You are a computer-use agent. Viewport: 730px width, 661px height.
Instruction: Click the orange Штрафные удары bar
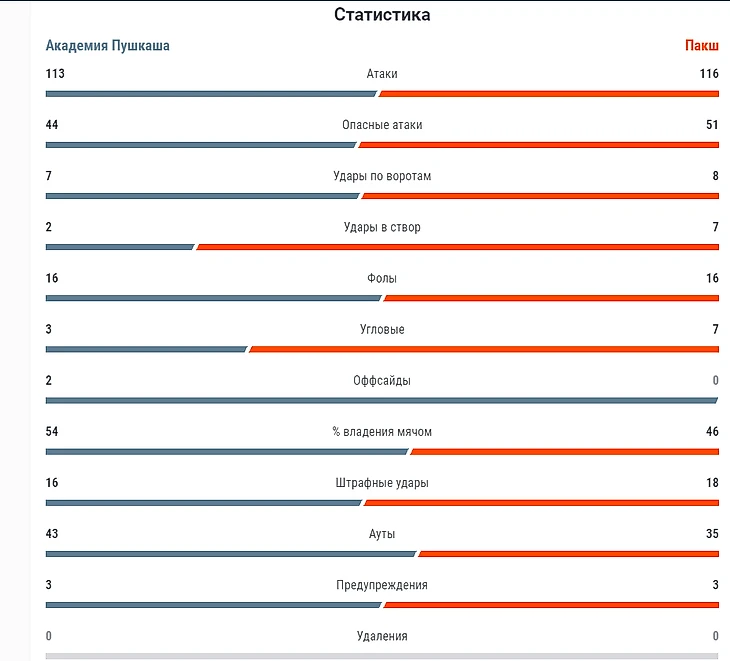[541, 503]
